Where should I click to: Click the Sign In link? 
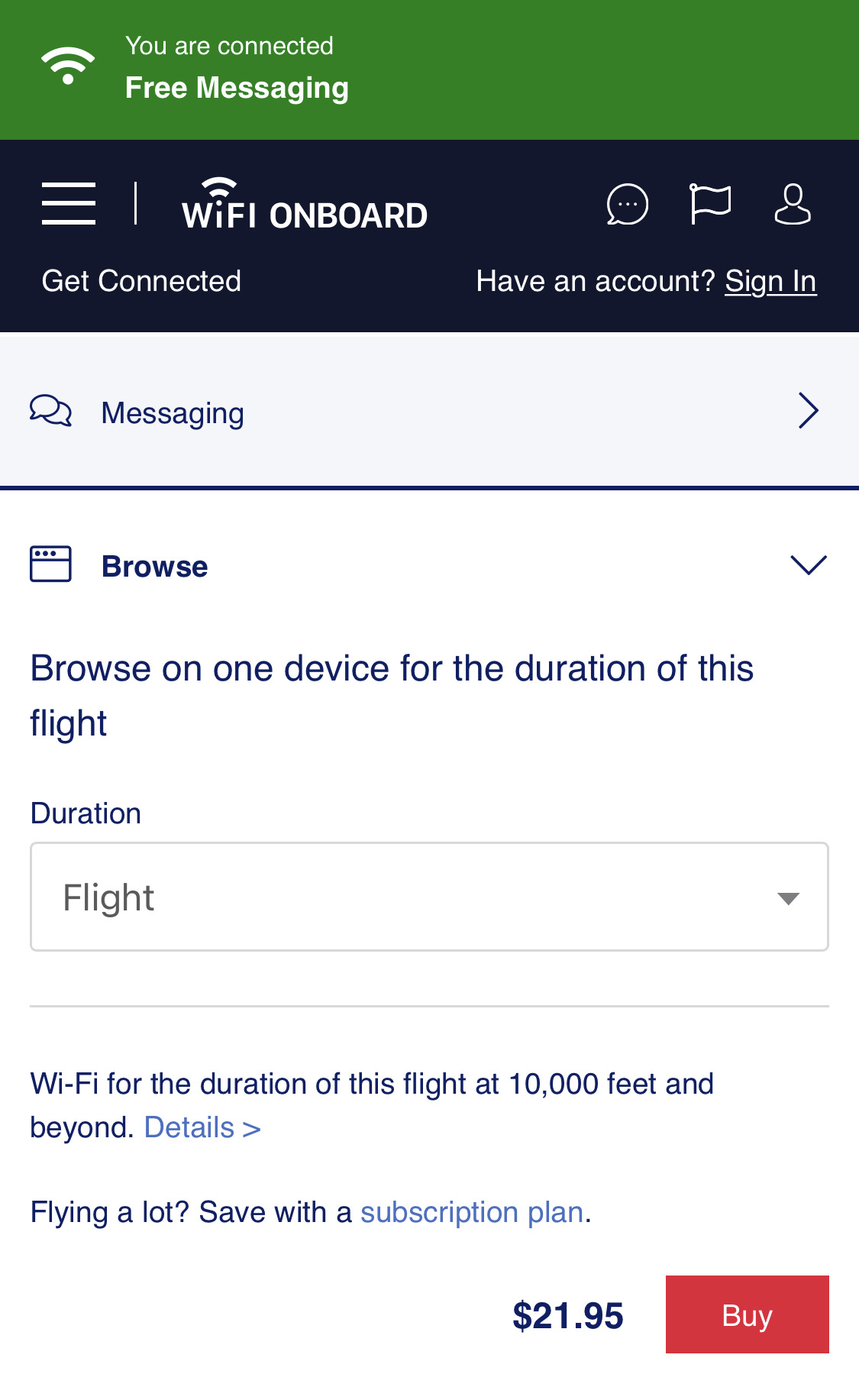click(770, 282)
